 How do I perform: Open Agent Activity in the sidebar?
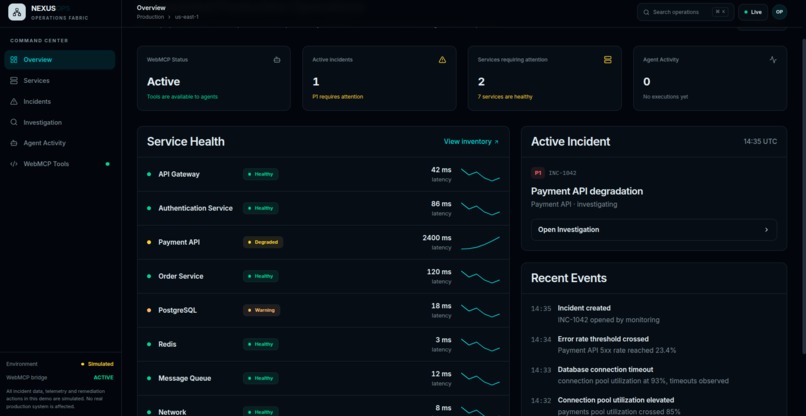point(60,143)
